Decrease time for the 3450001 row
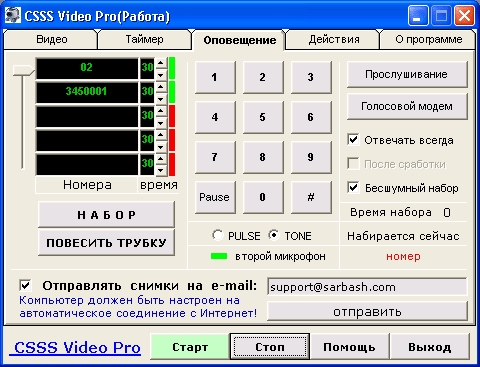The width and height of the screenshot is (480, 367). [x=161, y=99]
